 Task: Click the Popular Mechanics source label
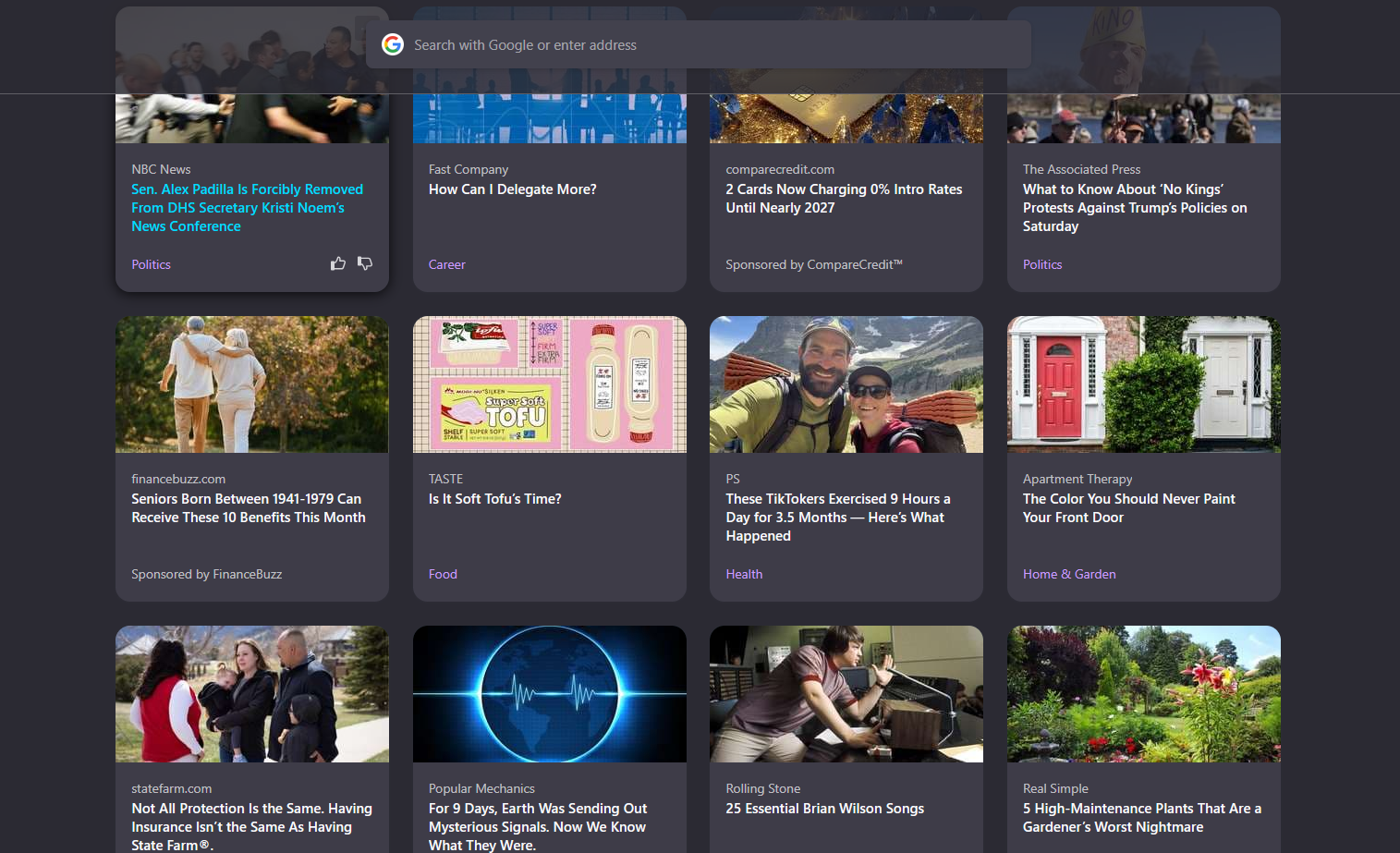coord(481,788)
